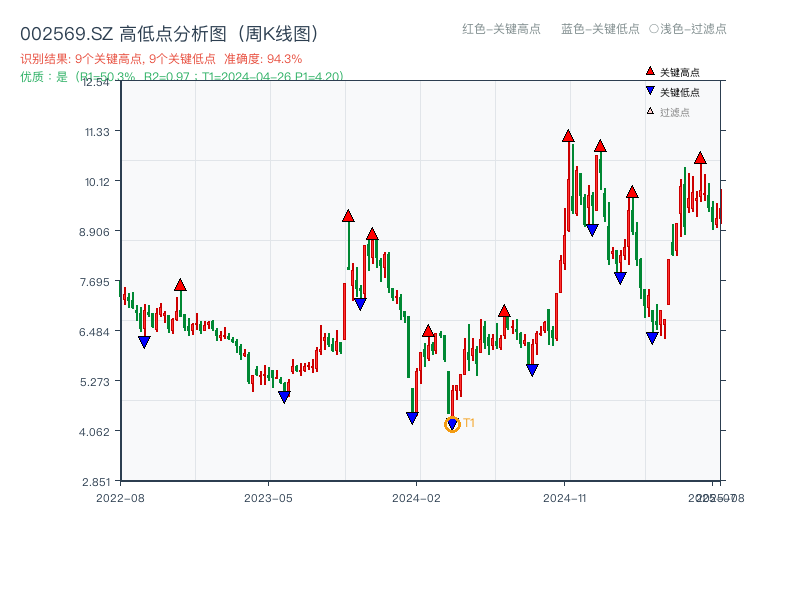Click the 2022-08 date axis label
The width and height of the screenshot is (800, 600).
tap(120, 498)
